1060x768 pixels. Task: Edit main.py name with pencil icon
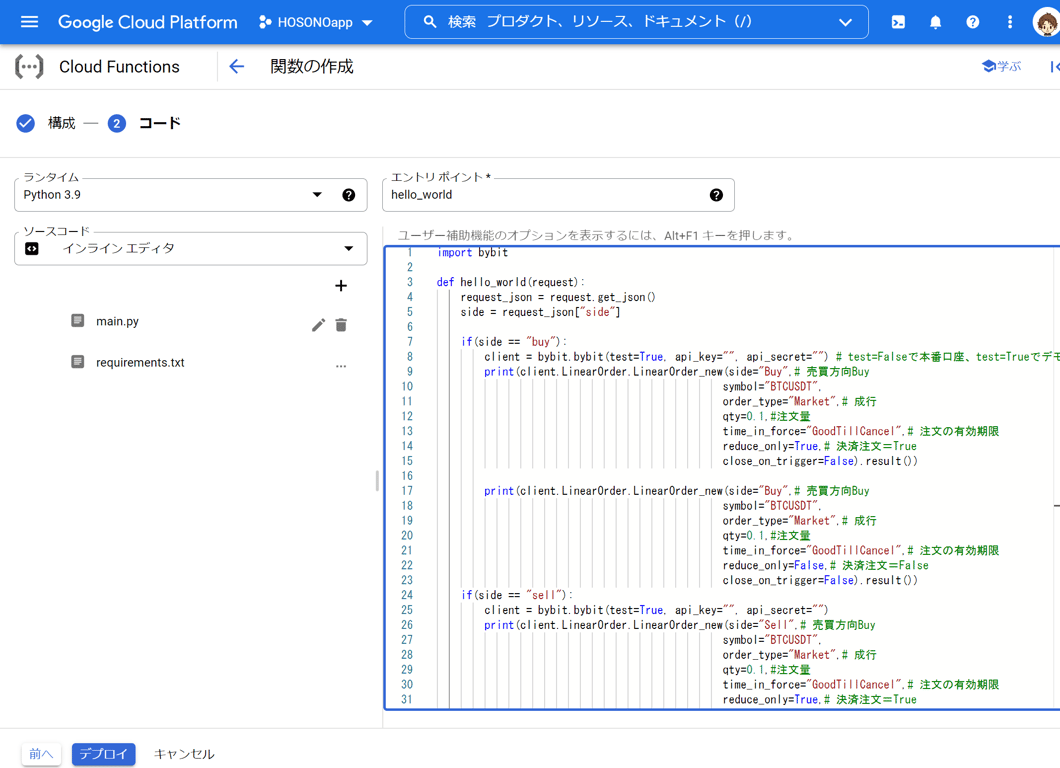318,325
